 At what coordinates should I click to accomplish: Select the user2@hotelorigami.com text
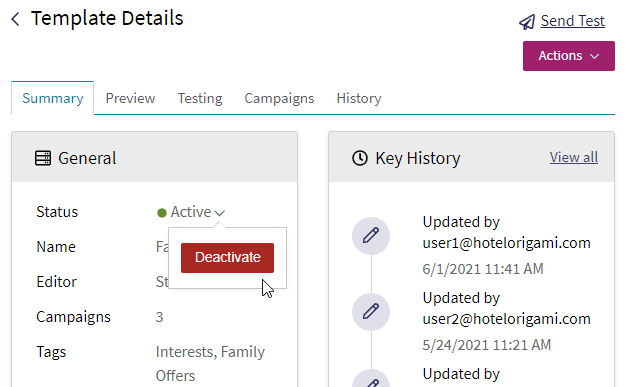(506, 319)
